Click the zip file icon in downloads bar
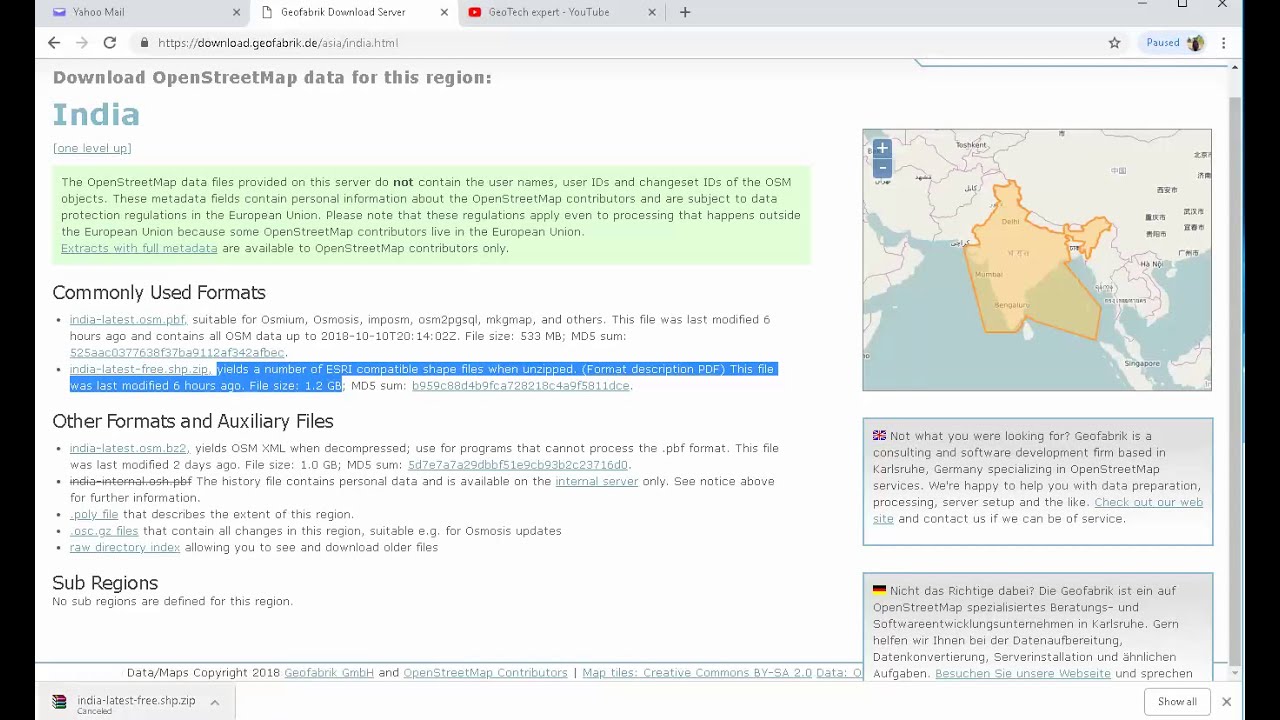The height and width of the screenshot is (720, 1280). point(59,702)
